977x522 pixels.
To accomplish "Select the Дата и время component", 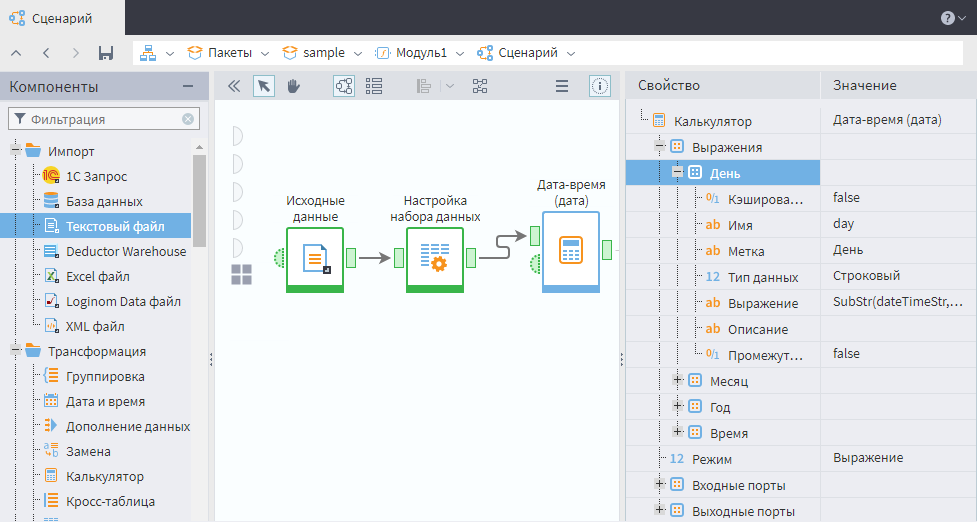I will pos(105,401).
